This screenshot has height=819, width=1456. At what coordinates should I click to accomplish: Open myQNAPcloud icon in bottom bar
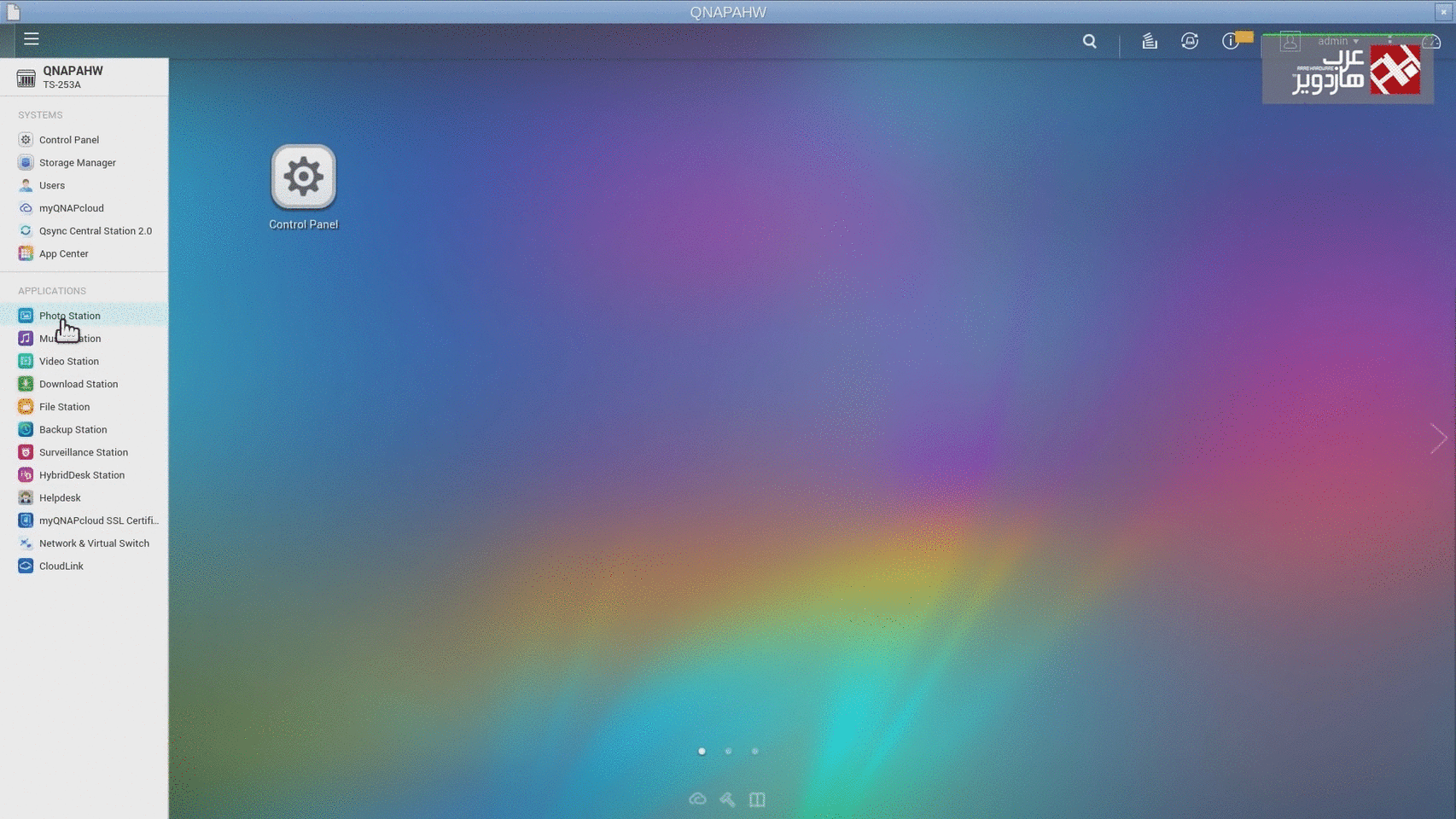click(697, 799)
